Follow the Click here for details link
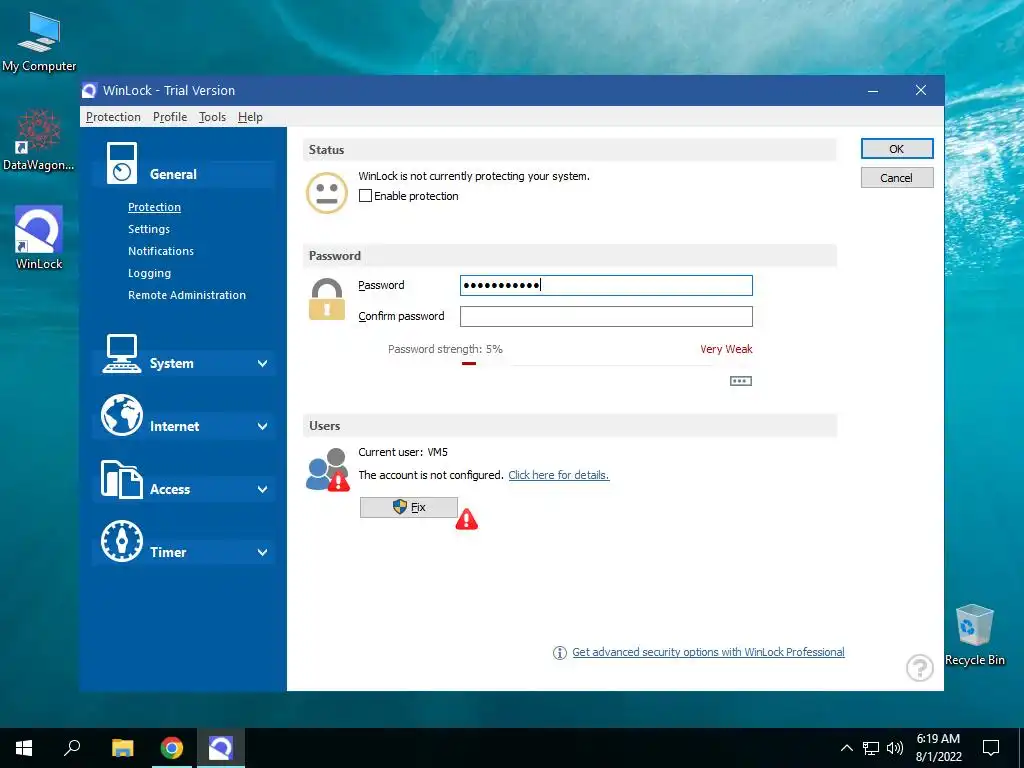 [558, 475]
